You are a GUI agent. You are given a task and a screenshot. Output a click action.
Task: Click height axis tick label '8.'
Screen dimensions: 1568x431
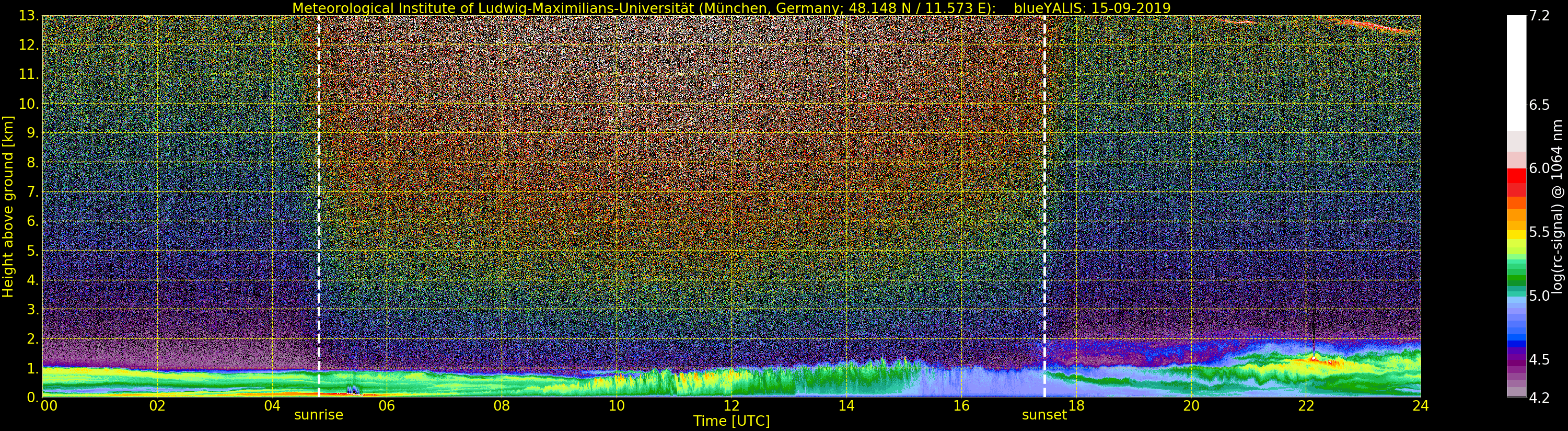33,163
